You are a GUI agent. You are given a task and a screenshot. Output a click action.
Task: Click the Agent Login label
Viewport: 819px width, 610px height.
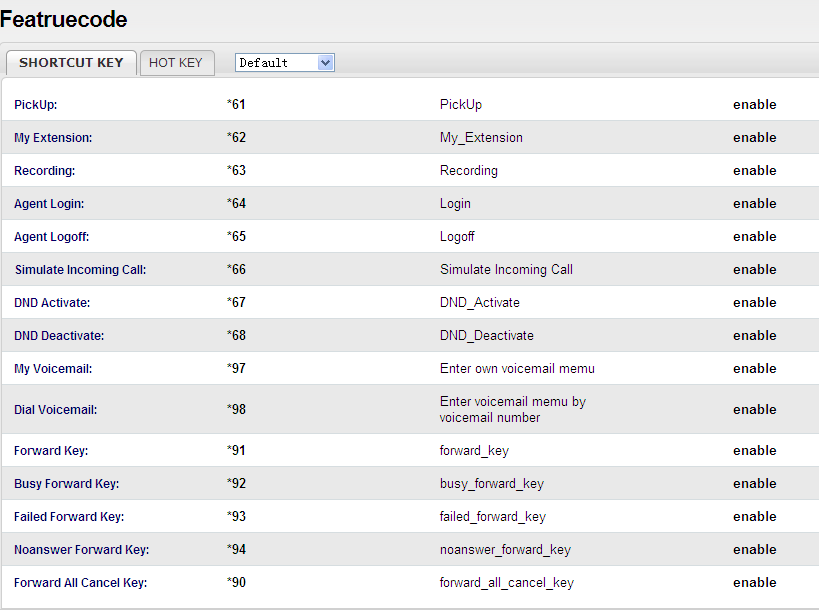click(49, 204)
